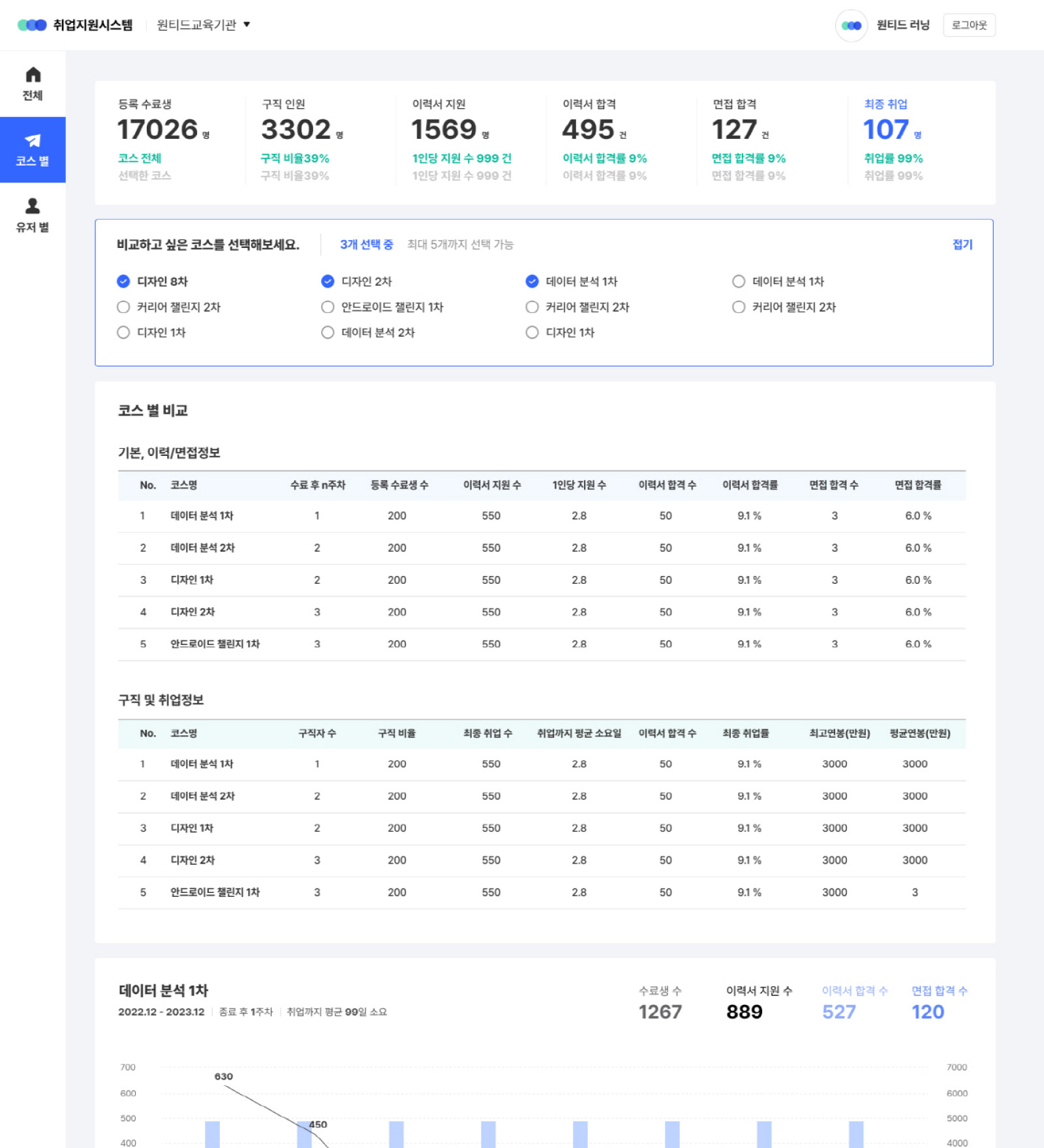Click the 1인당 지원 수 column header

pyautogui.click(x=579, y=485)
